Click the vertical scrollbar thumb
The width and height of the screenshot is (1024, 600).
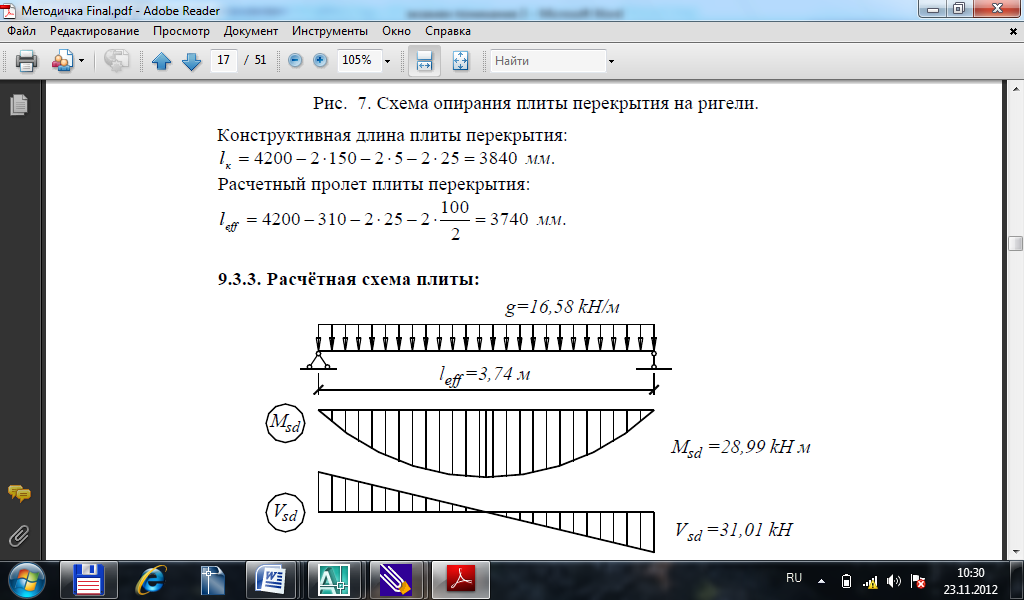pyautogui.click(x=1016, y=244)
